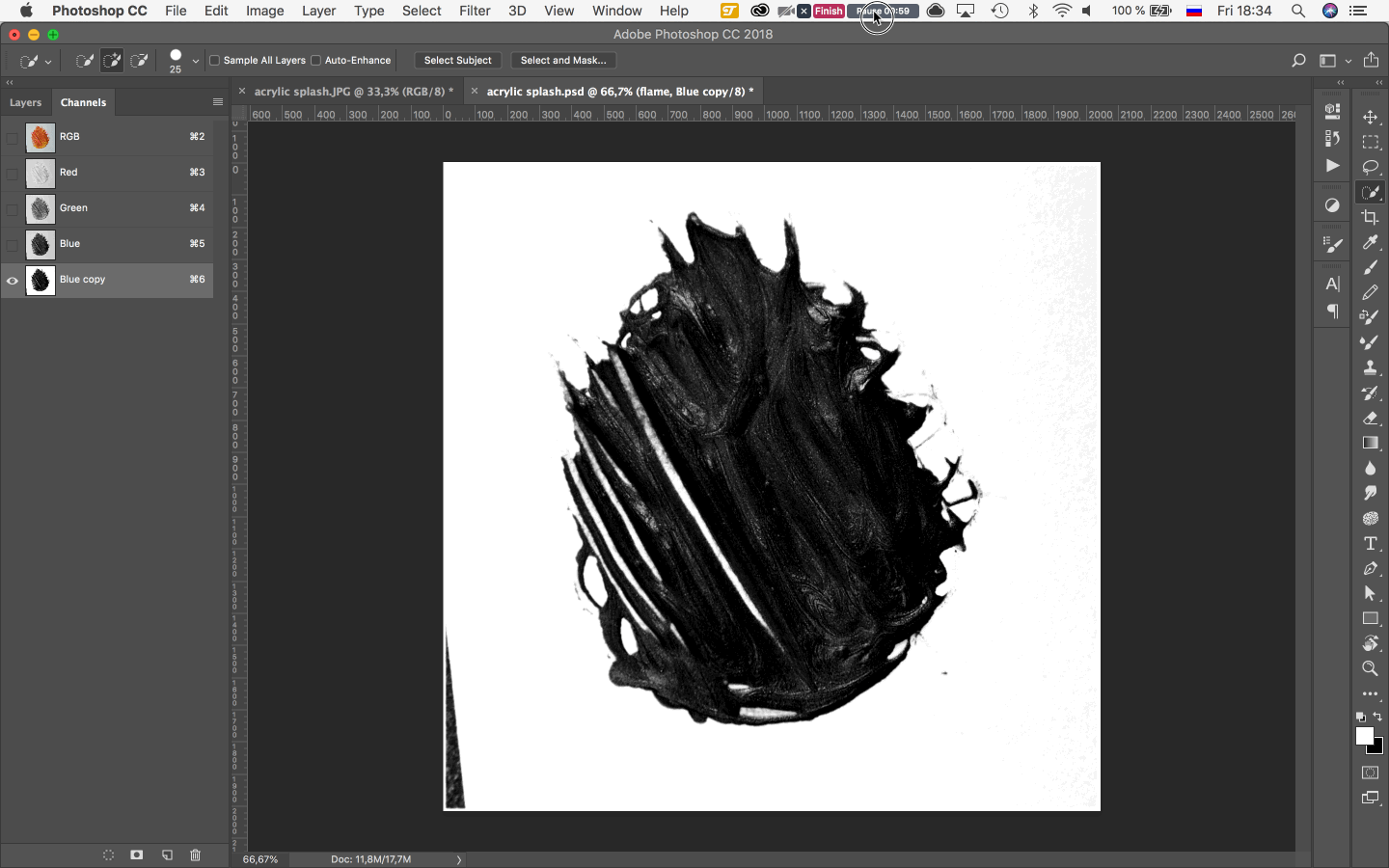This screenshot has width=1389, height=868.
Task: Choose Add to selection brush mode
Action: click(112, 61)
